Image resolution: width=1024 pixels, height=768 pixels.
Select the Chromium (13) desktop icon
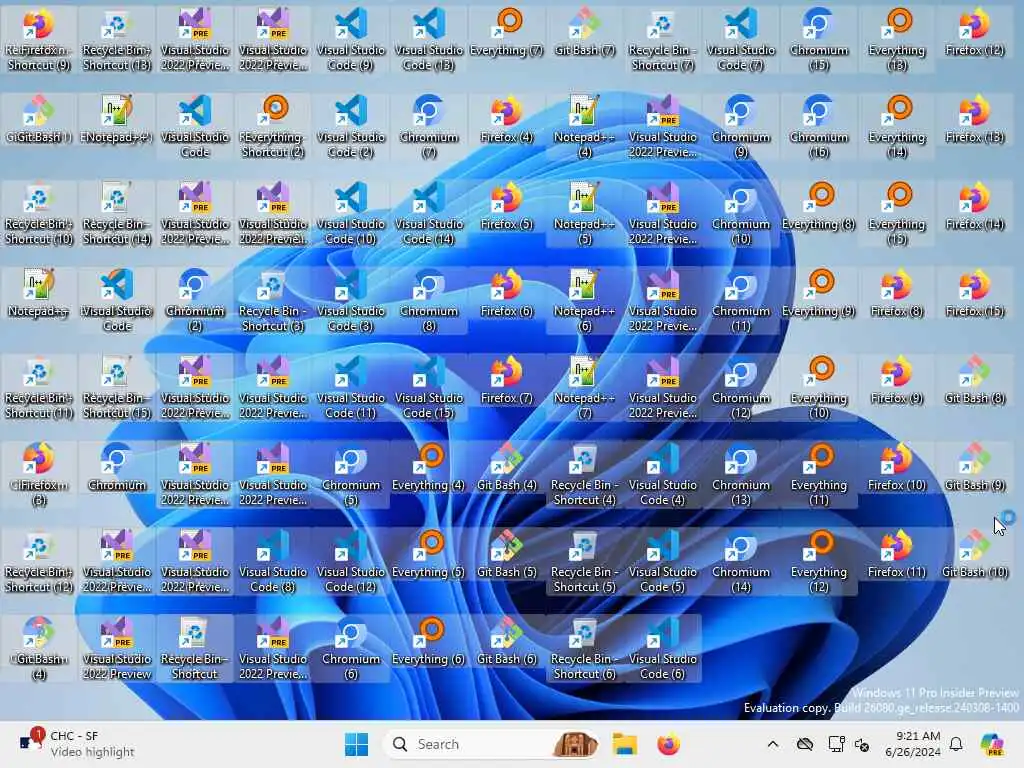[x=741, y=474]
